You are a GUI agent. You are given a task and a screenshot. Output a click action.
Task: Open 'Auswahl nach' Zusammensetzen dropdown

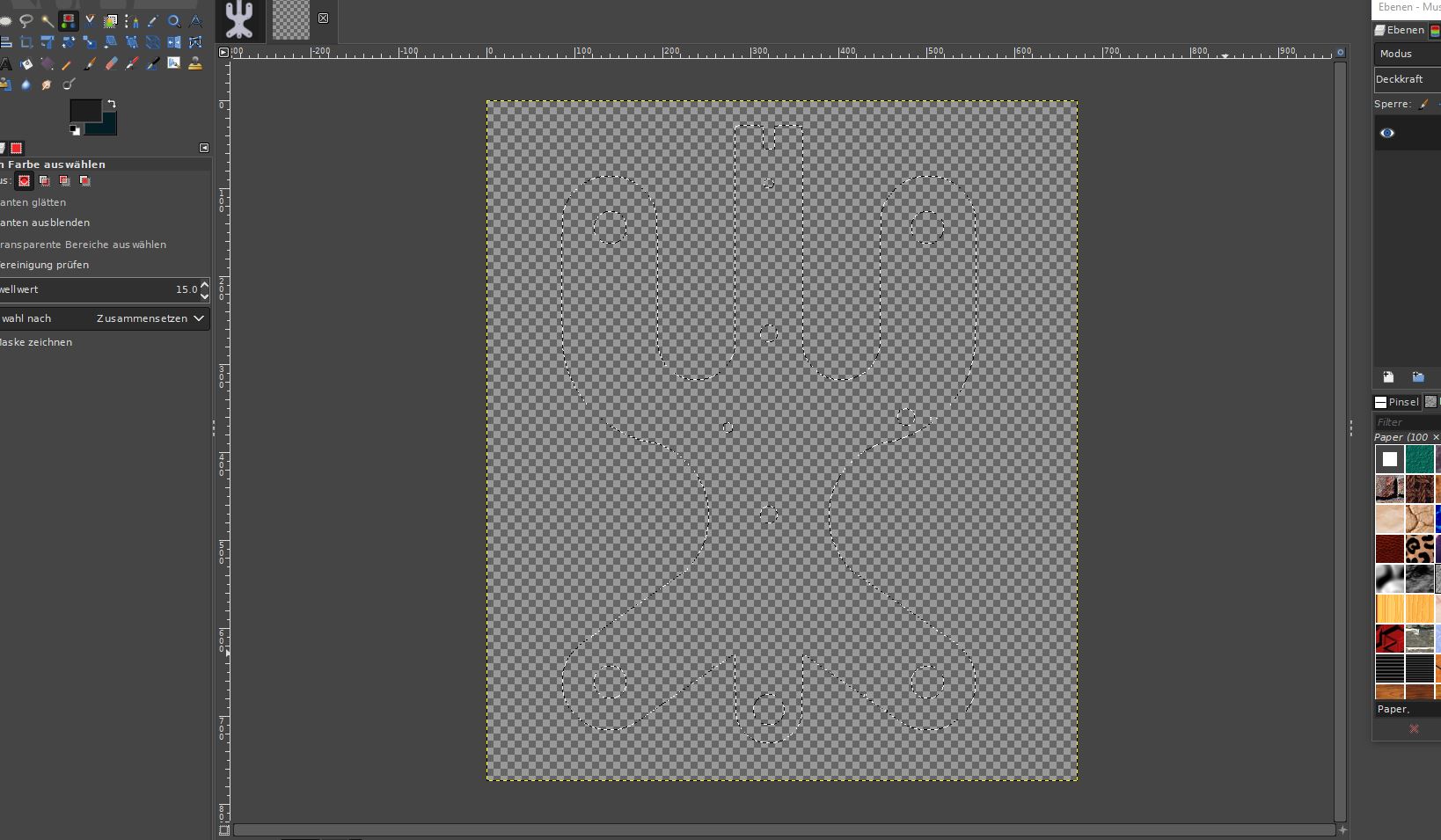(x=150, y=318)
